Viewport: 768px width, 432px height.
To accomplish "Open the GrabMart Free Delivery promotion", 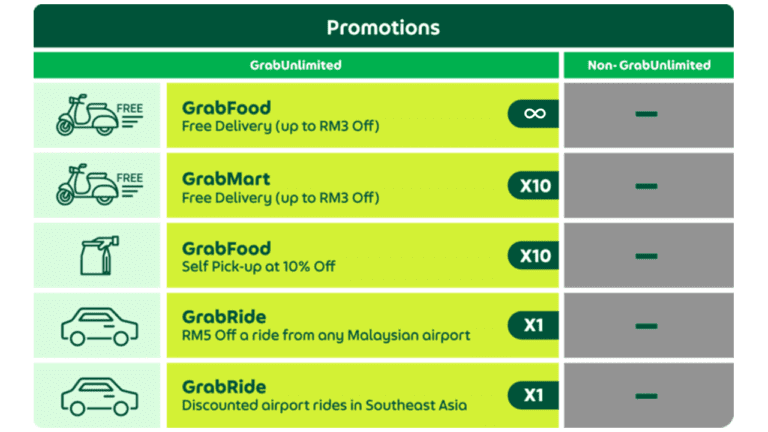I will tap(280, 187).
